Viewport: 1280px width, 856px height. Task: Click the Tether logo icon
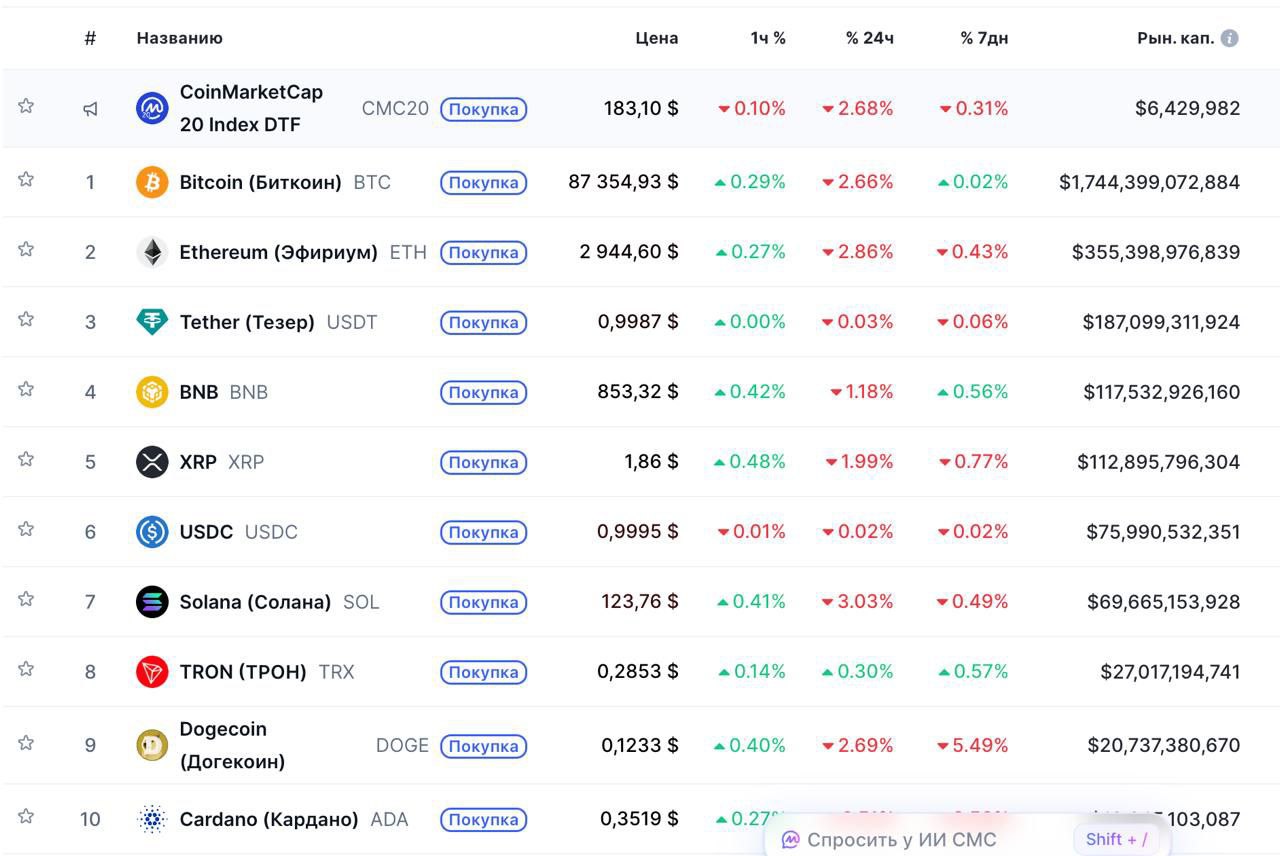152,322
